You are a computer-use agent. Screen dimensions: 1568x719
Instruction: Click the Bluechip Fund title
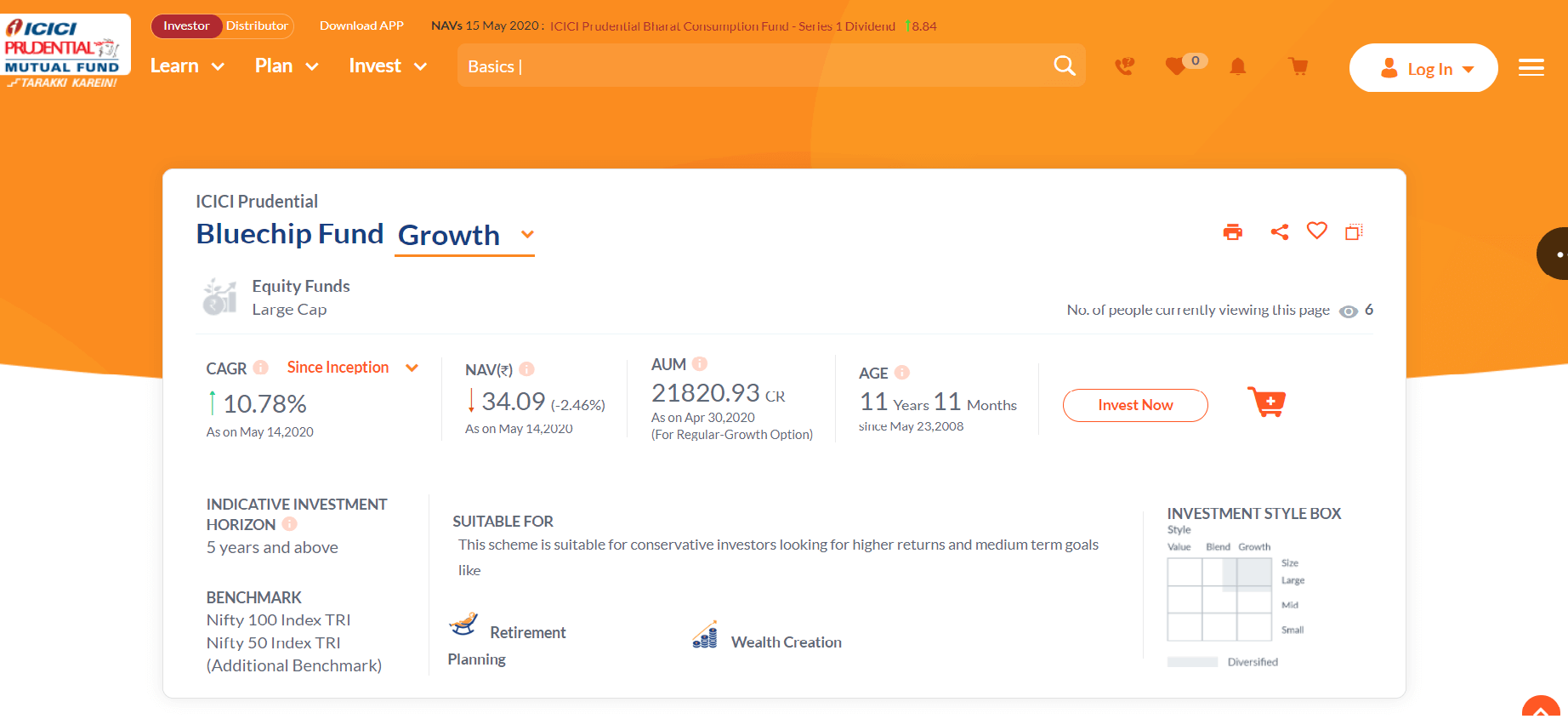click(x=290, y=234)
